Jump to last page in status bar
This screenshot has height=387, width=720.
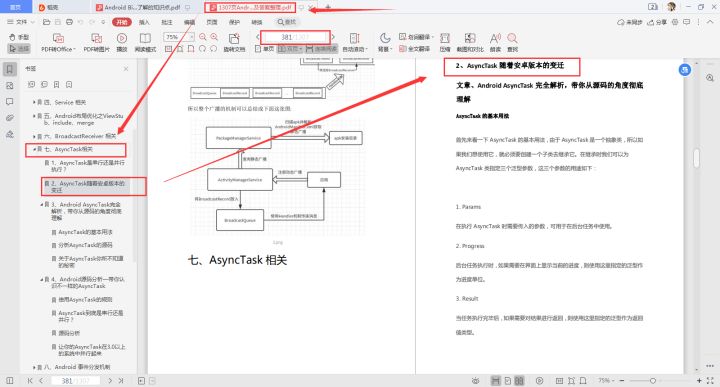click(x=121, y=381)
